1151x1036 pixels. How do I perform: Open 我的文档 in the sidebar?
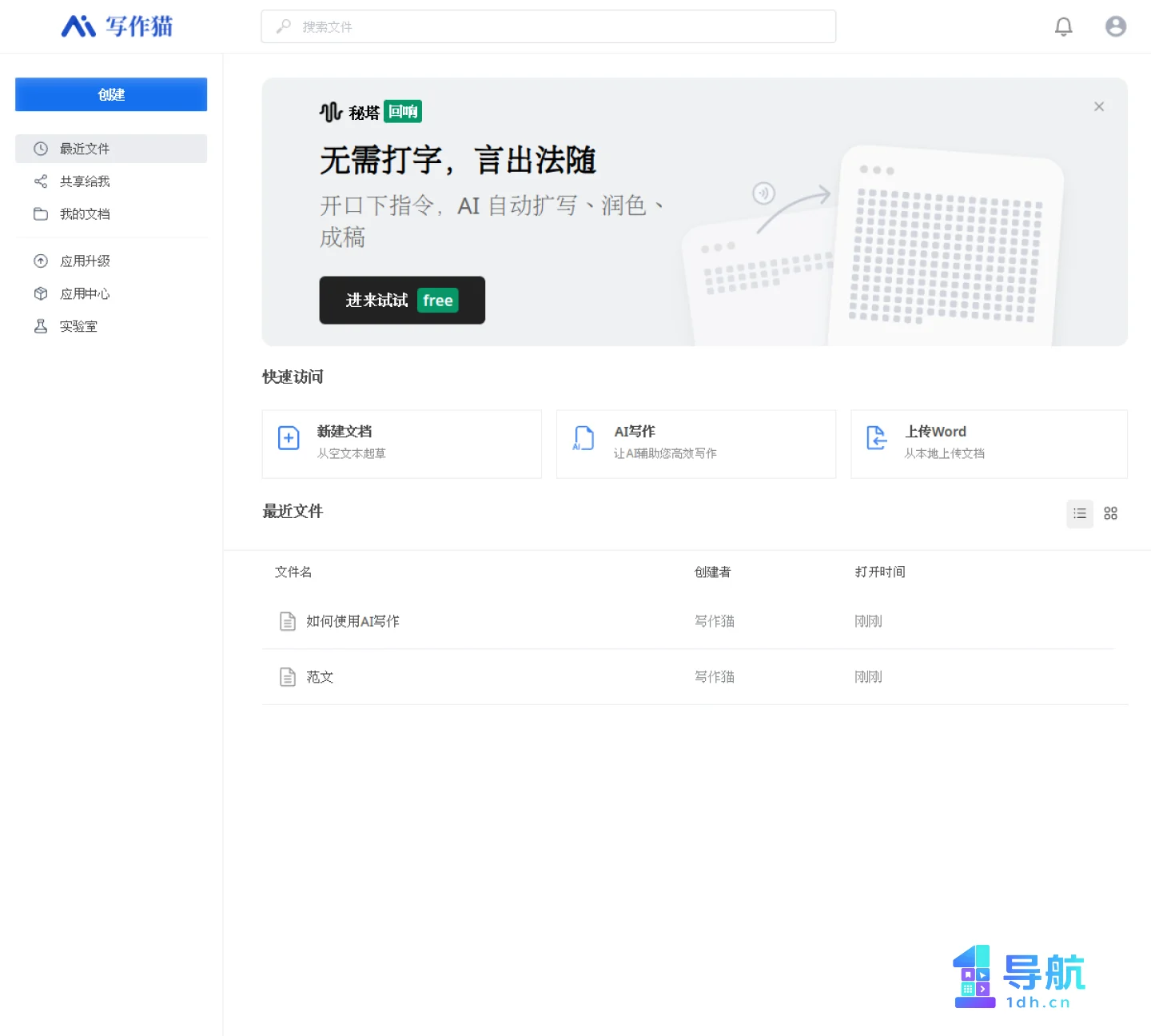click(111, 214)
